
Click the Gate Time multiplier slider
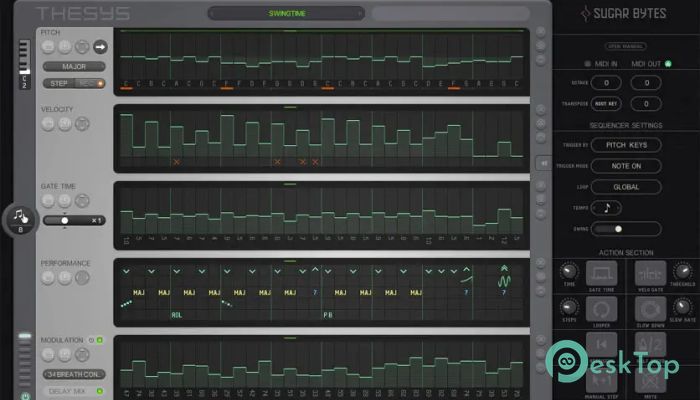tap(66, 220)
